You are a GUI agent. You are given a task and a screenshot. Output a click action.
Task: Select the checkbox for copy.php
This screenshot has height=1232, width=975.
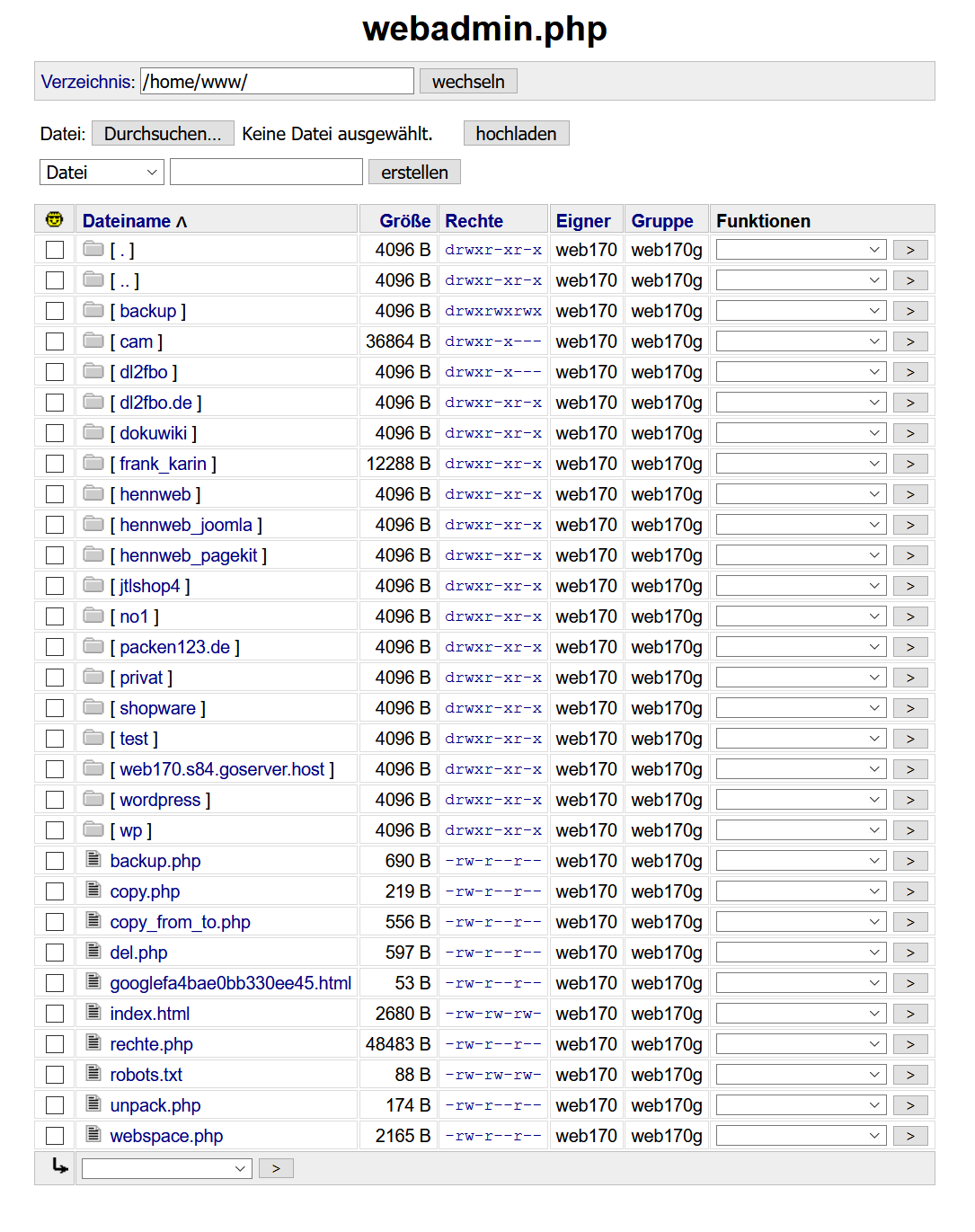[x=55, y=891]
